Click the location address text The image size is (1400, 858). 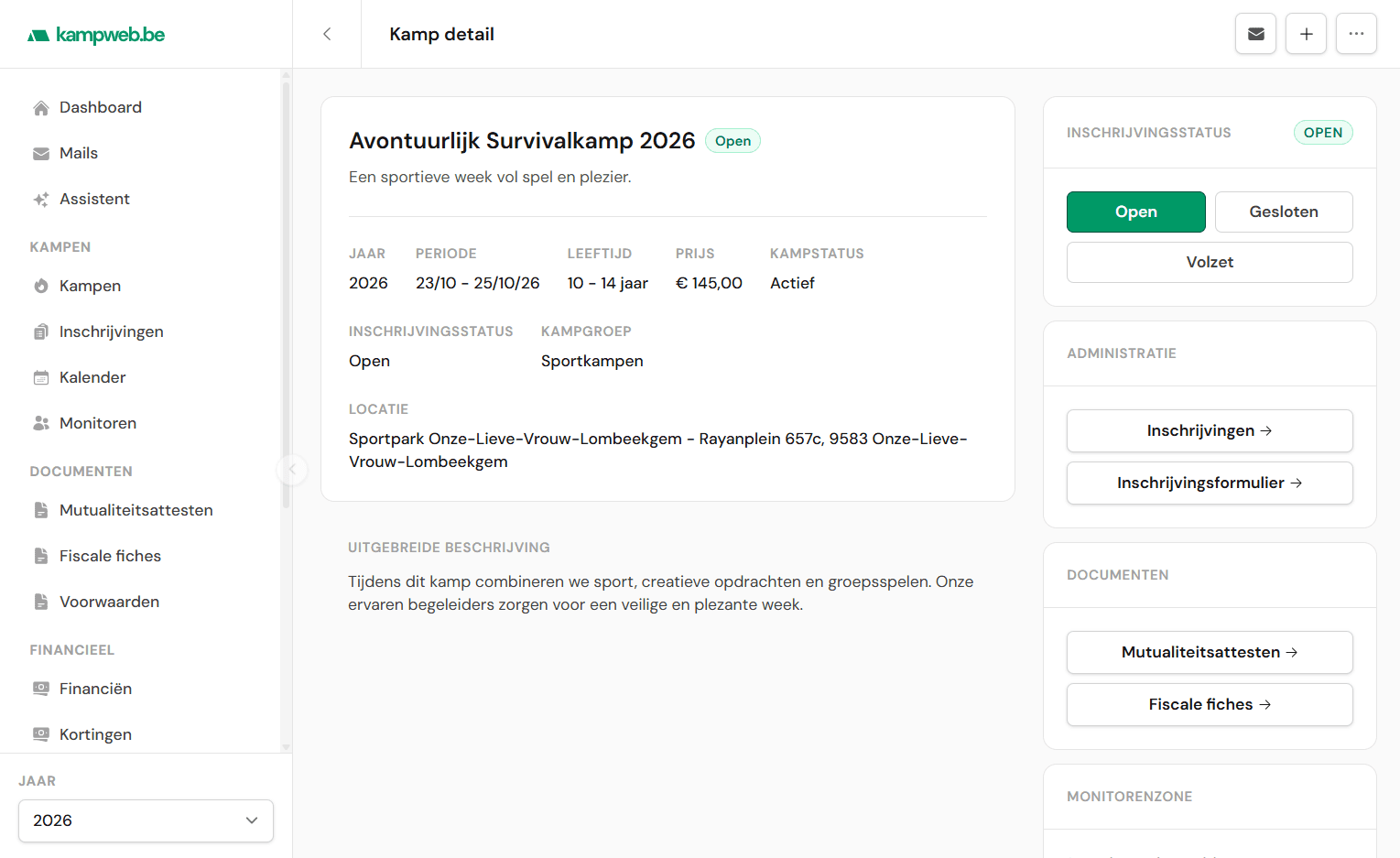[x=657, y=450]
